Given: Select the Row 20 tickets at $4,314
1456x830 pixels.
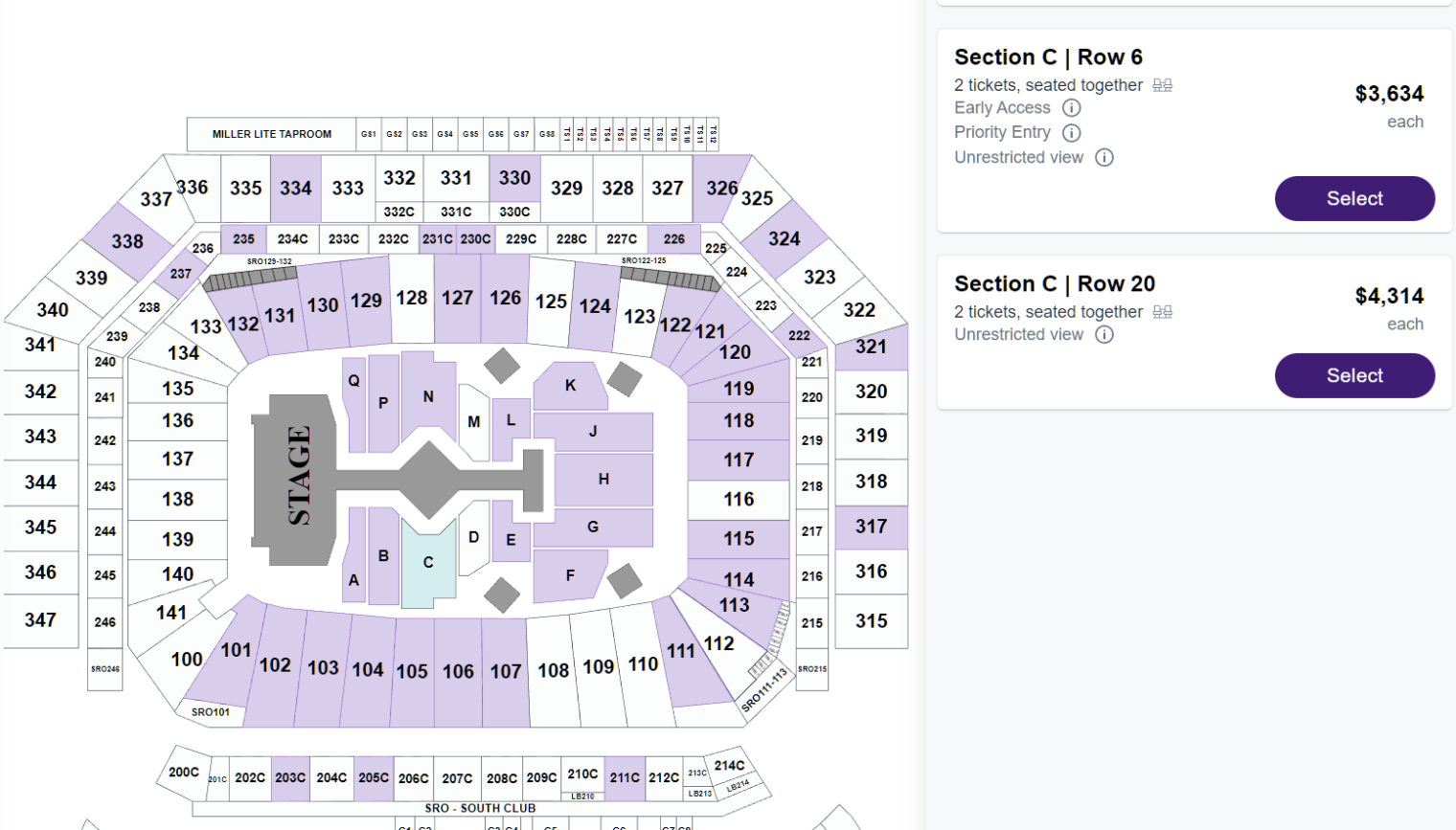Looking at the screenshot, I should click(1354, 375).
